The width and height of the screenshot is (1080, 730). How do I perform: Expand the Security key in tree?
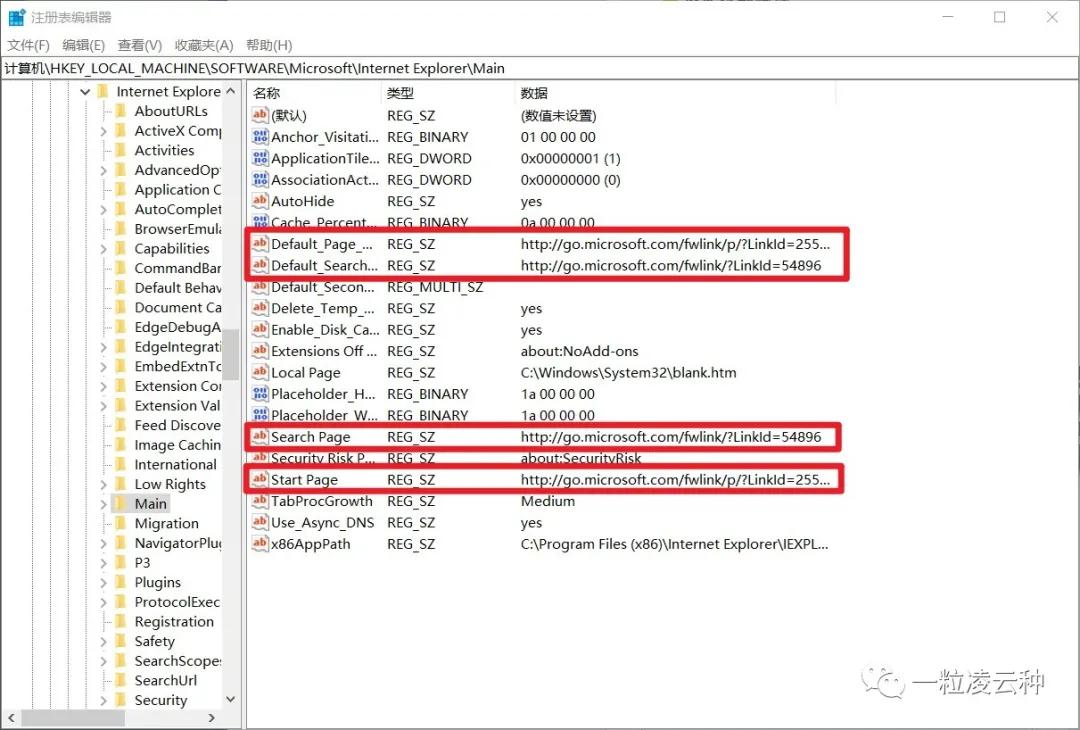[x=103, y=700]
